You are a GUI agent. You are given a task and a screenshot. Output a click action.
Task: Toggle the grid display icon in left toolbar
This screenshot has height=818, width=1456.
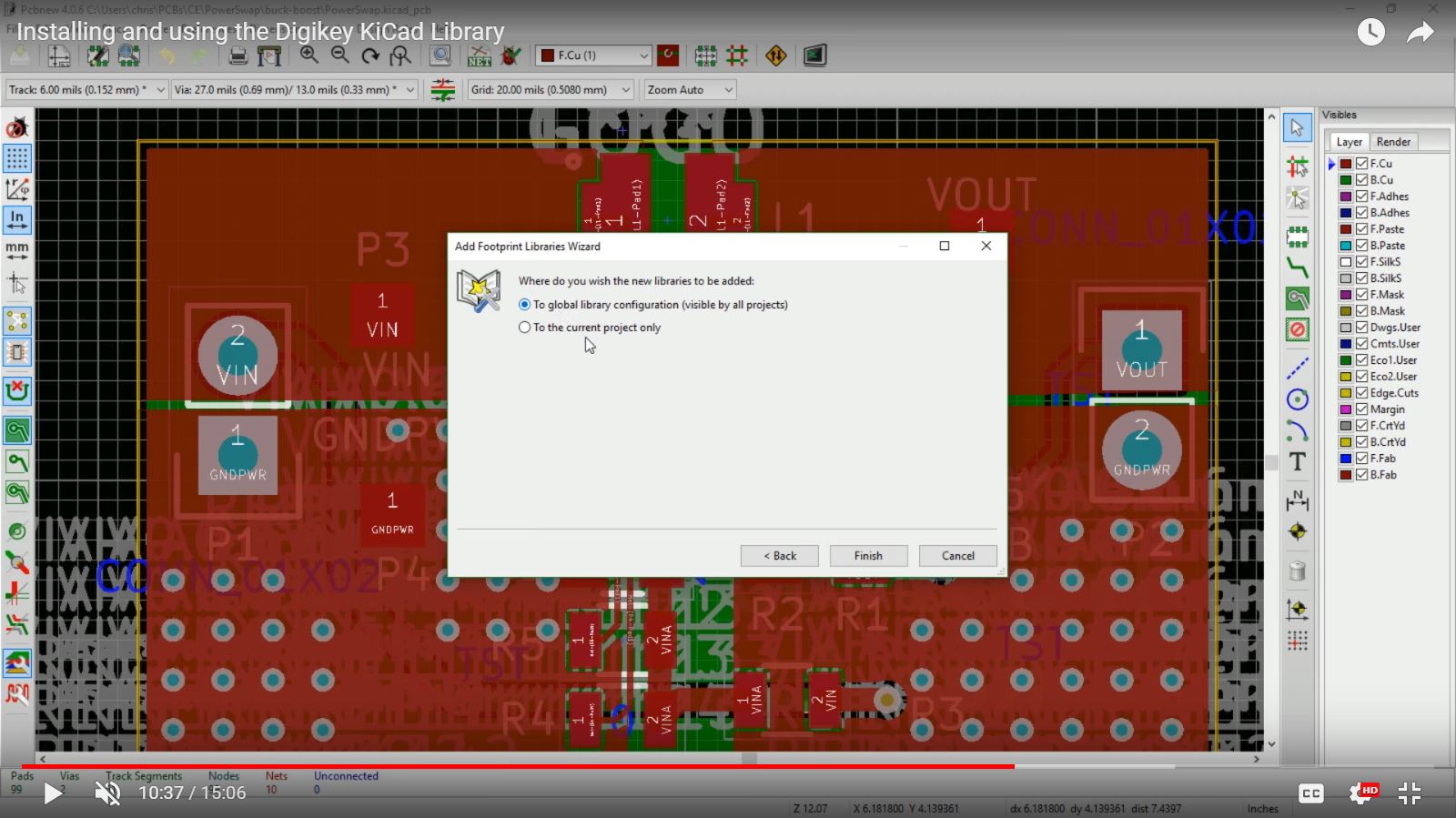17,158
